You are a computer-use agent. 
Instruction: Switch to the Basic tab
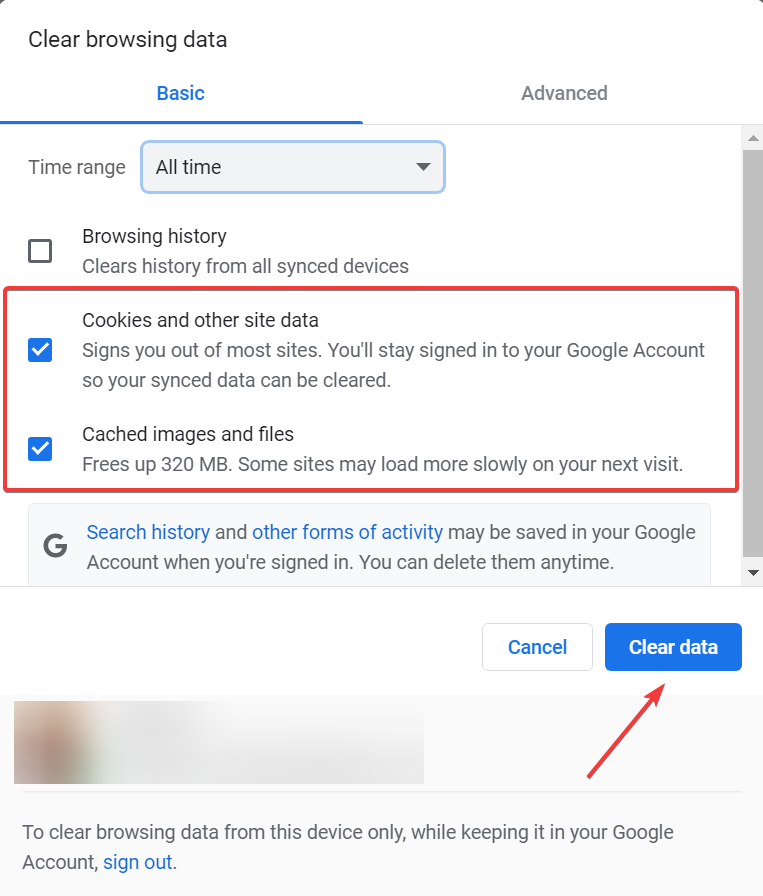coord(181,93)
